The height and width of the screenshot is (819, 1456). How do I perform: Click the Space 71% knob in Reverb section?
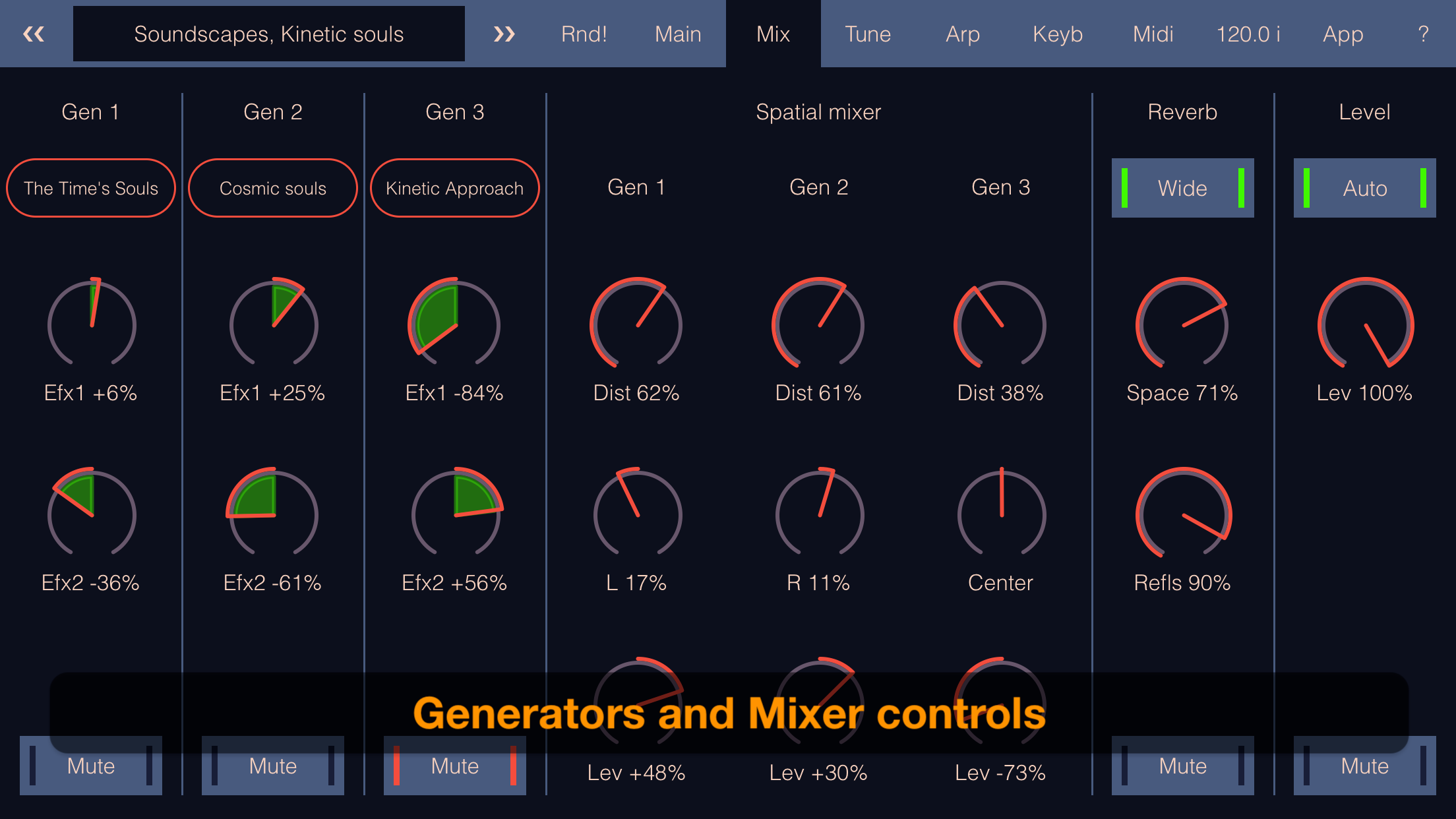[x=1182, y=324]
